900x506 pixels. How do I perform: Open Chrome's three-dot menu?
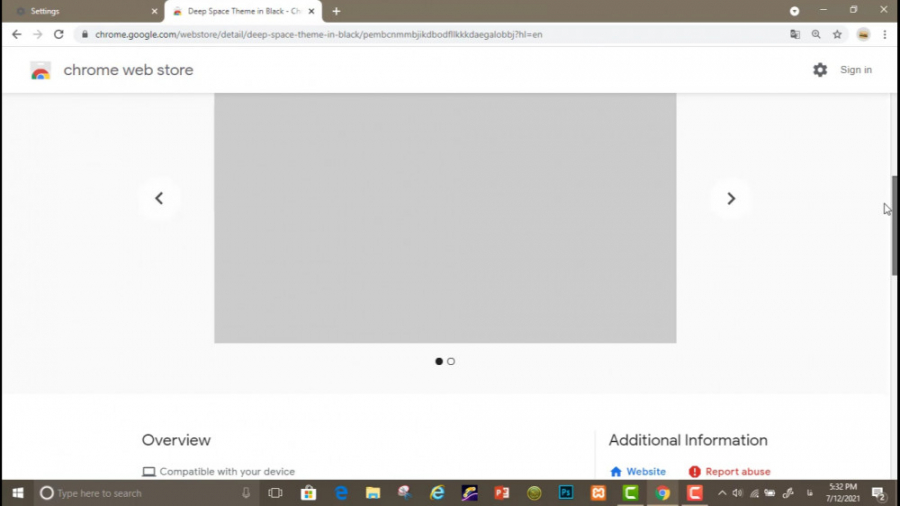click(885, 34)
